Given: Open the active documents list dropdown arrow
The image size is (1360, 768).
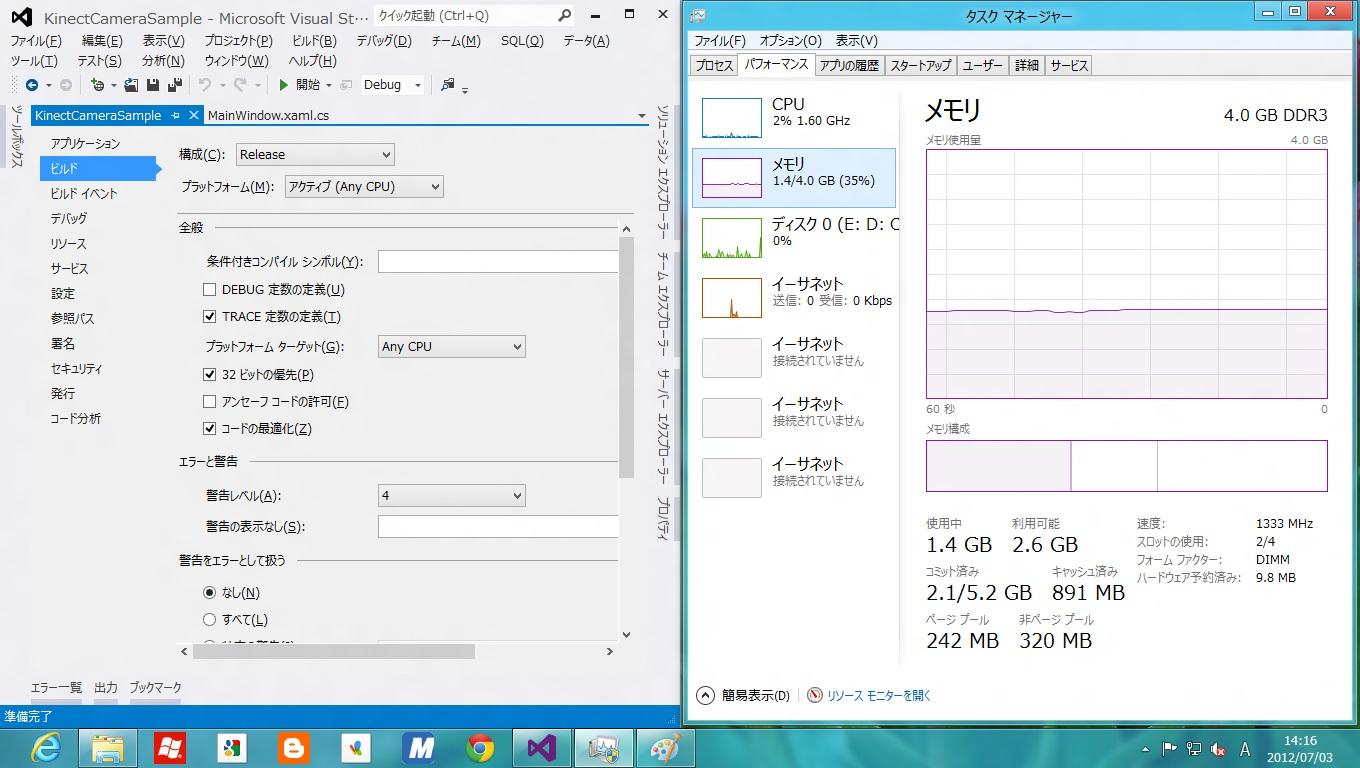Looking at the screenshot, I should click(642, 116).
